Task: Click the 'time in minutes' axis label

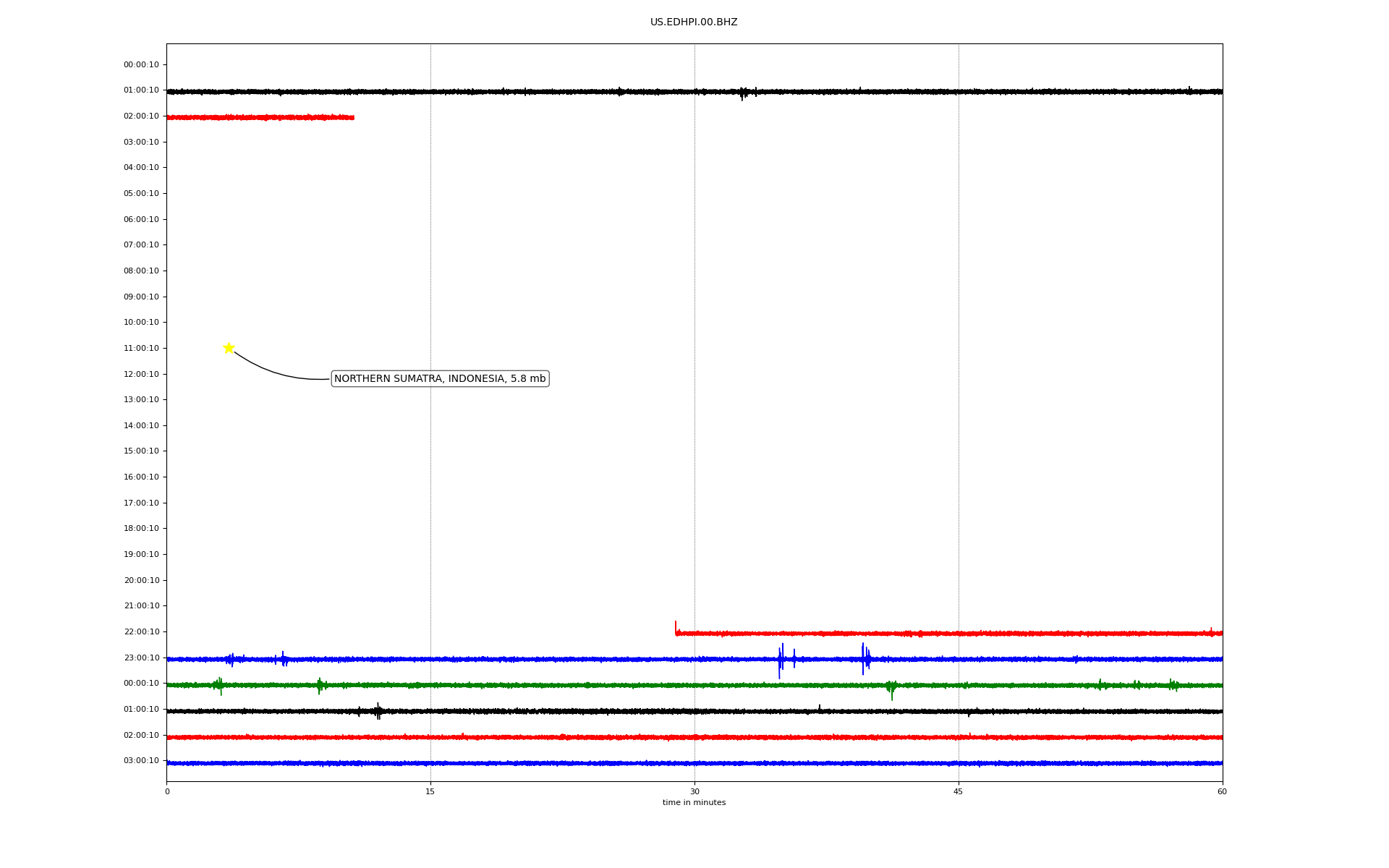Action: (x=694, y=803)
